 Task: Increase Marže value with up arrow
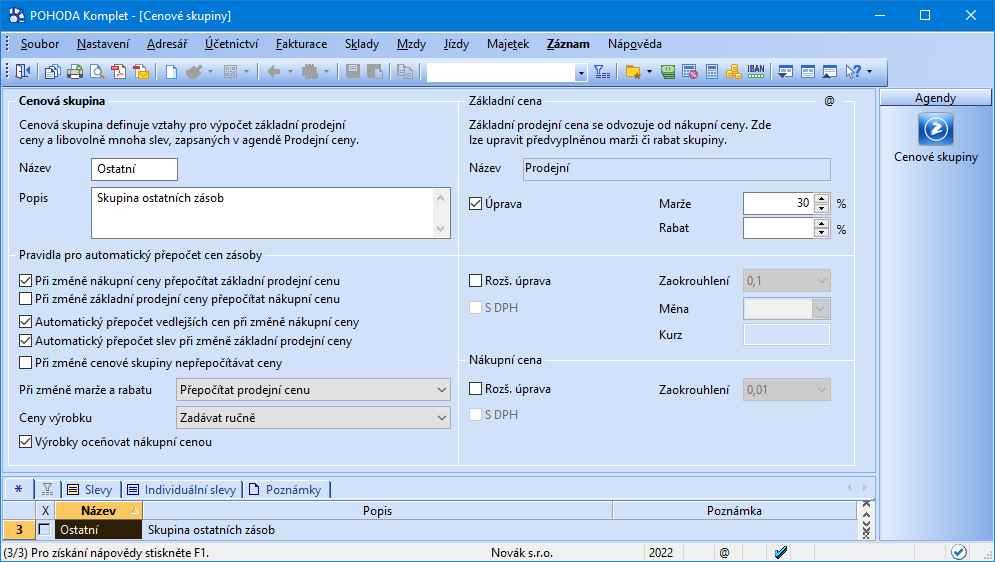click(822, 198)
